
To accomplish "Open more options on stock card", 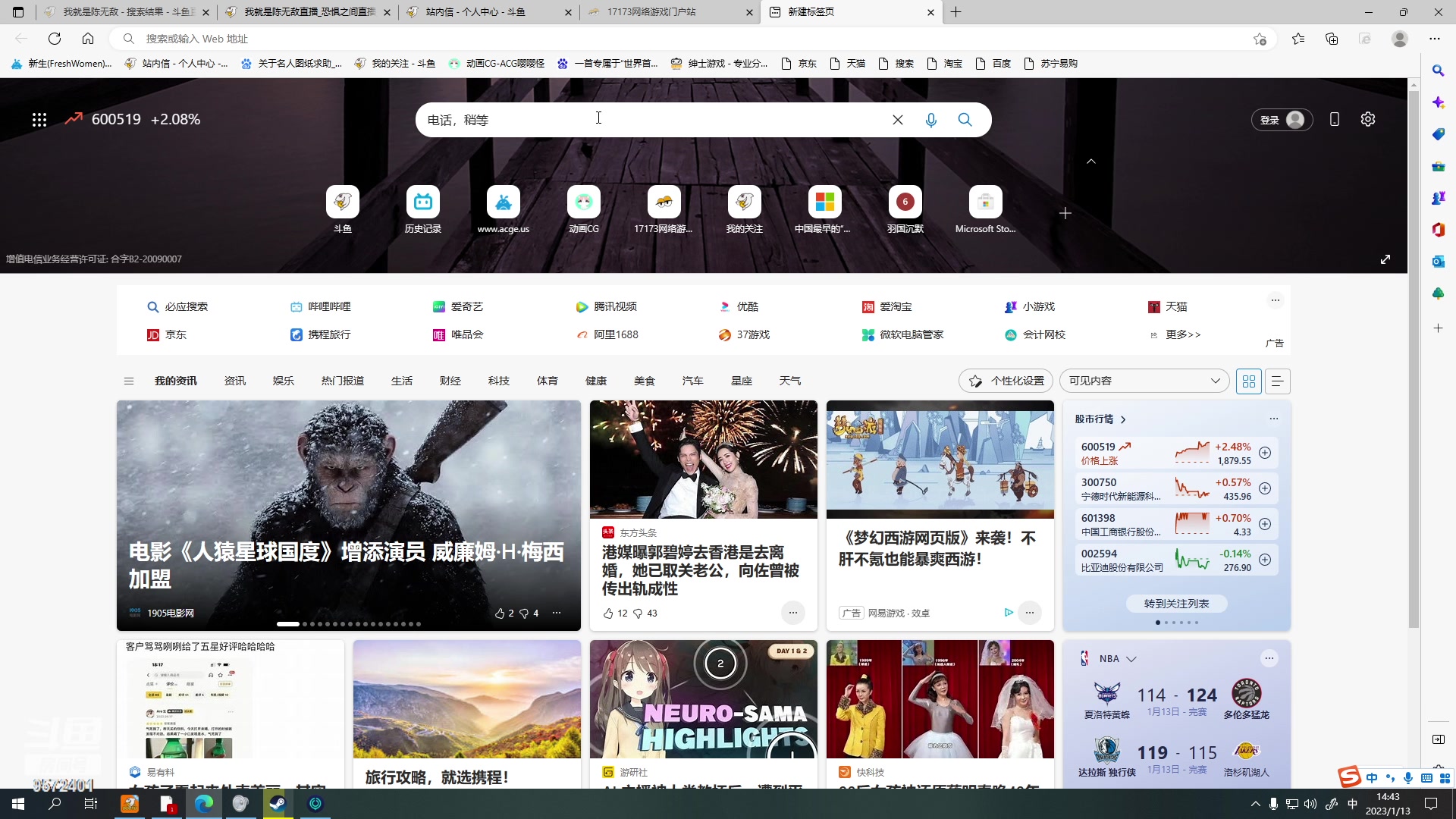I will click(1274, 419).
